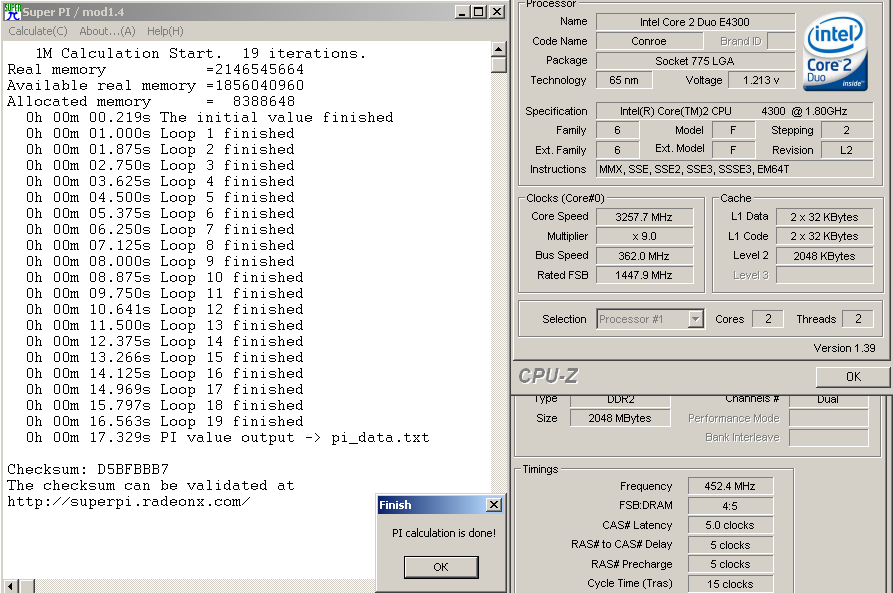Click the processor name Intel Core 2 Duo E4300
893x593 pixels.
point(695,22)
